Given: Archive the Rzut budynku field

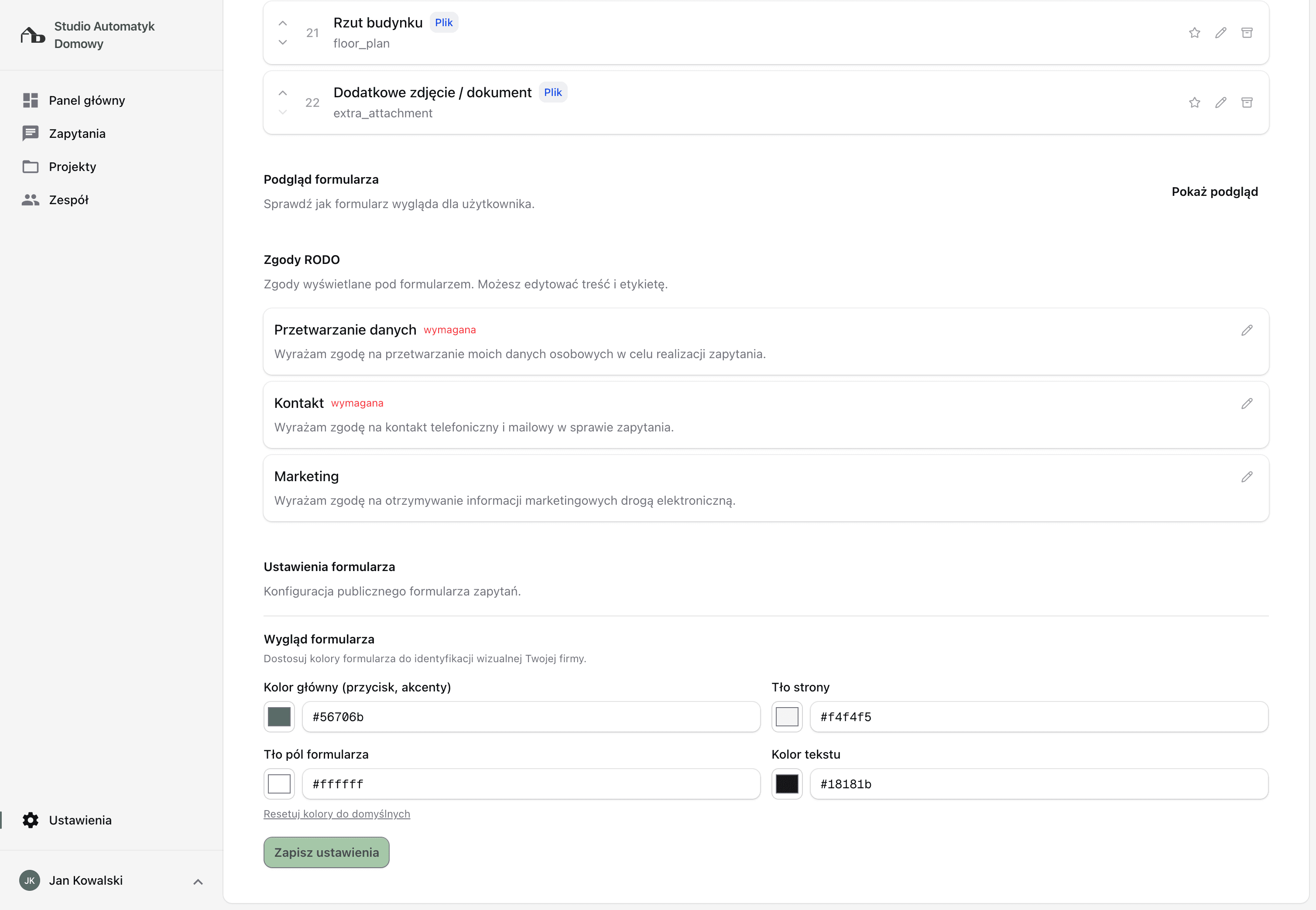Looking at the screenshot, I should tap(1247, 33).
